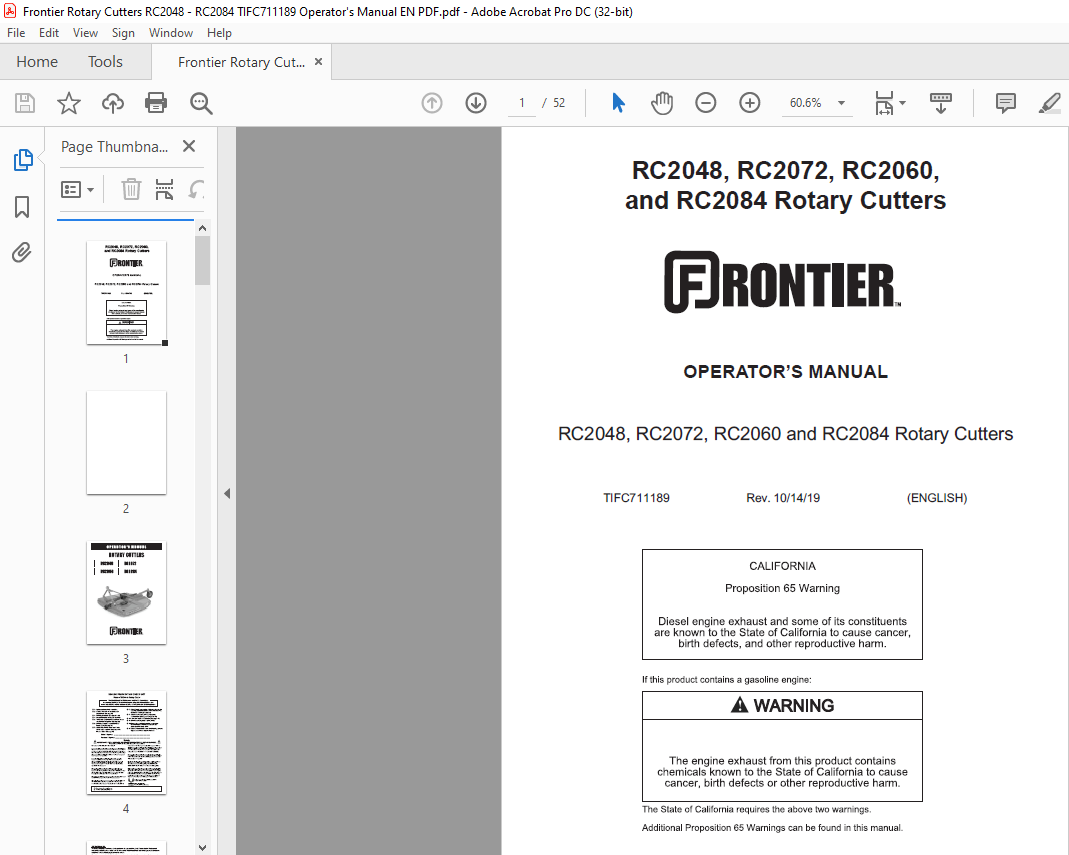Open the zoom level 60.6% dropdown
The image size is (1069, 855).
pos(841,103)
